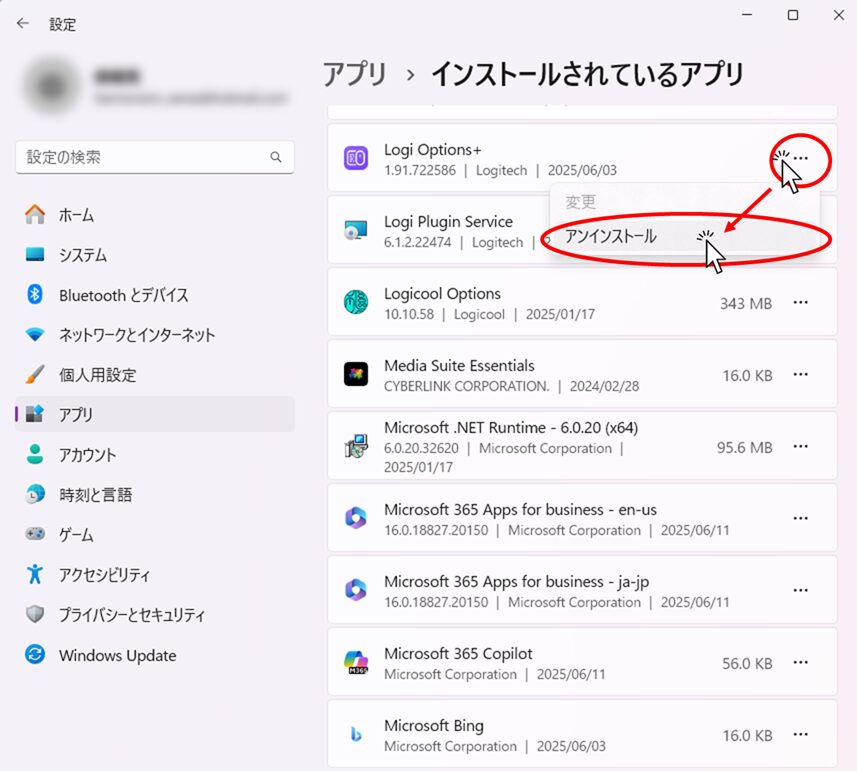Click the Microsoft 365 ja-jp app icon

[356, 590]
